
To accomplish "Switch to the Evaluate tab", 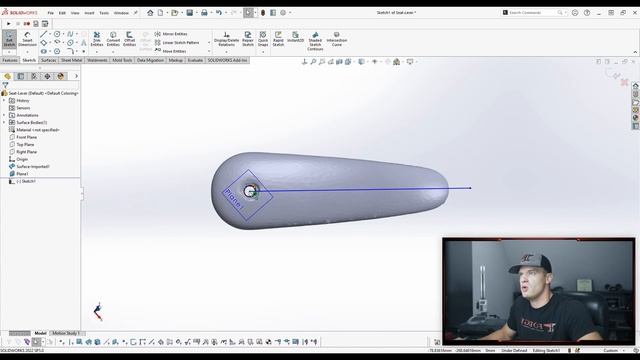I will [195, 60].
